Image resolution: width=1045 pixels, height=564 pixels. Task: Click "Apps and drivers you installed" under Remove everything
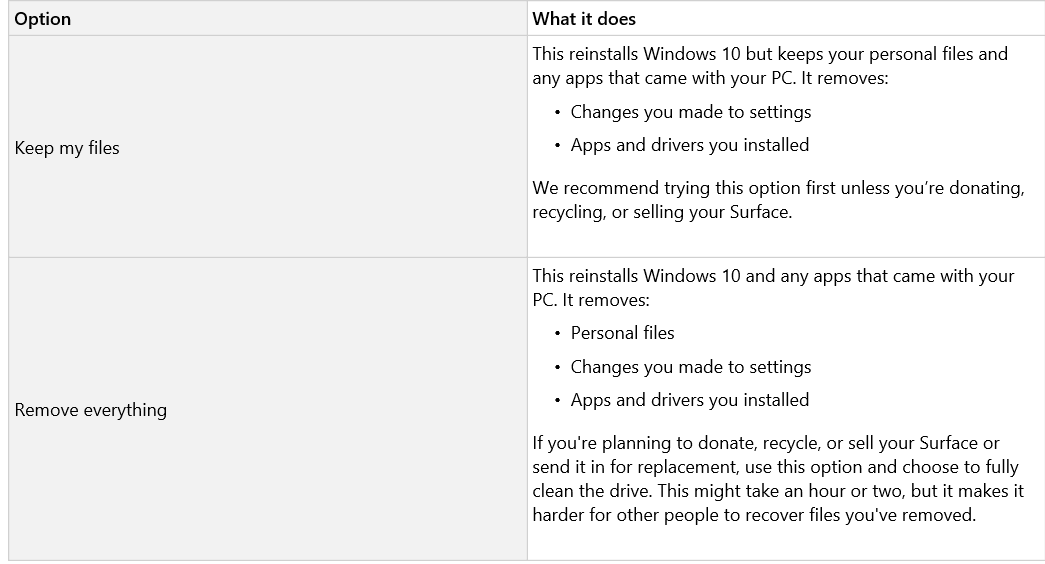click(x=690, y=399)
